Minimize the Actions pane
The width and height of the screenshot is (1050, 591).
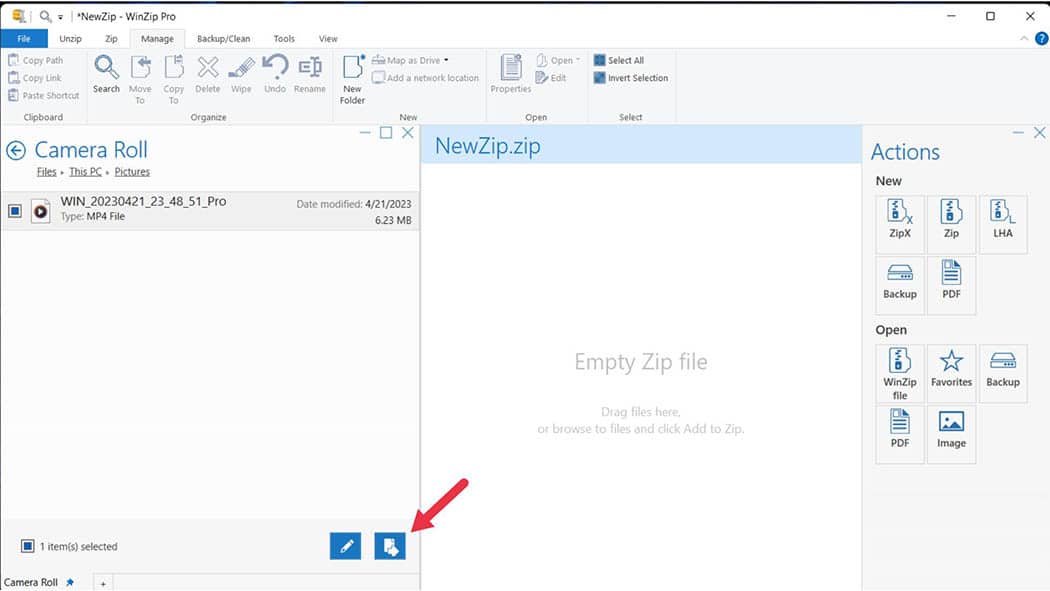pyautogui.click(x=1018, y=133)
